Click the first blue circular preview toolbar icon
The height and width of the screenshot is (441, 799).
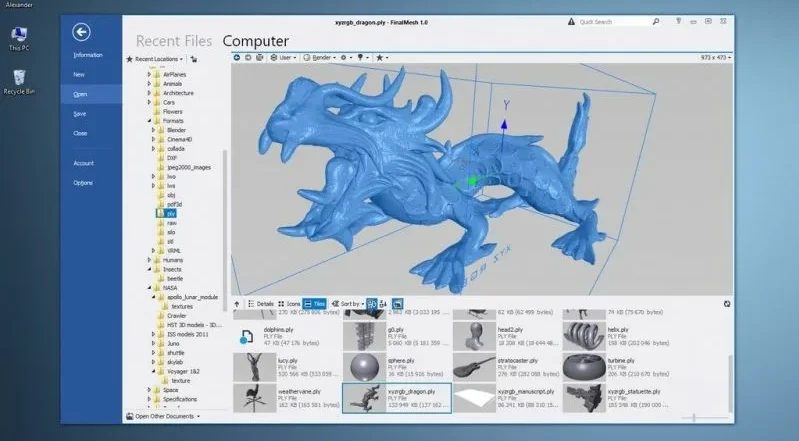point(237,58)
